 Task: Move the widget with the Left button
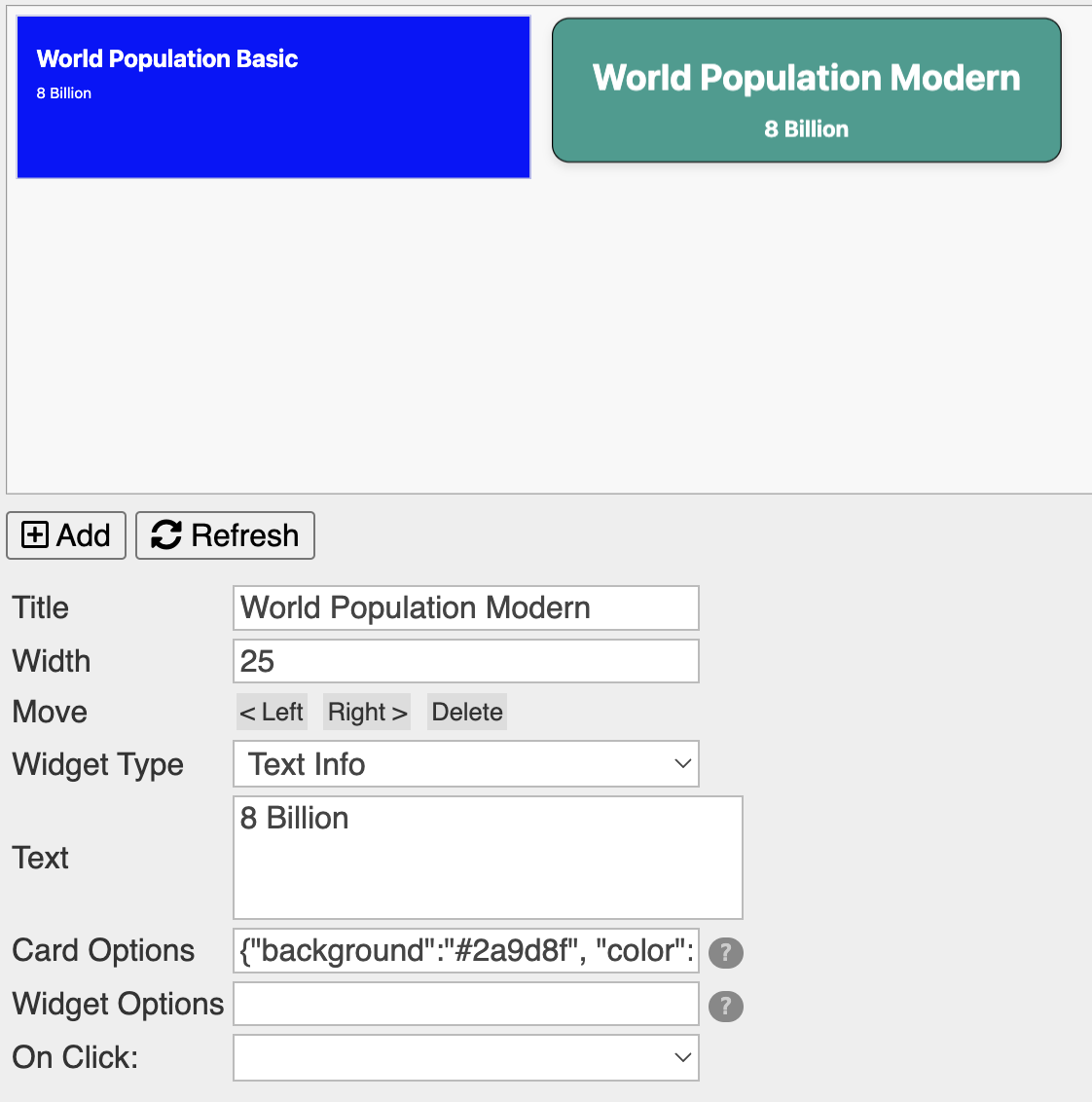click(x=272, y=712)
